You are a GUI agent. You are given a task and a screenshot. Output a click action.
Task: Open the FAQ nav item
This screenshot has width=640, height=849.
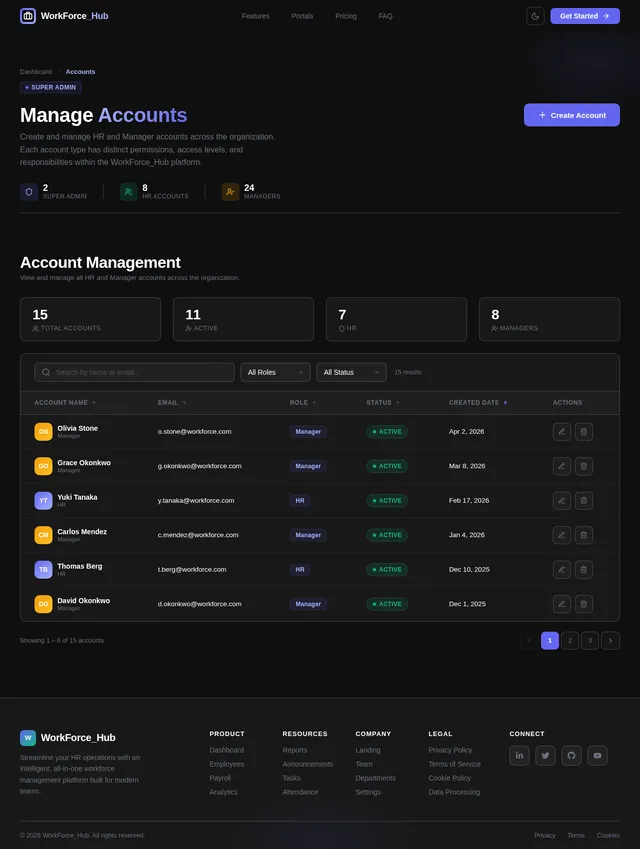(386, 16)
